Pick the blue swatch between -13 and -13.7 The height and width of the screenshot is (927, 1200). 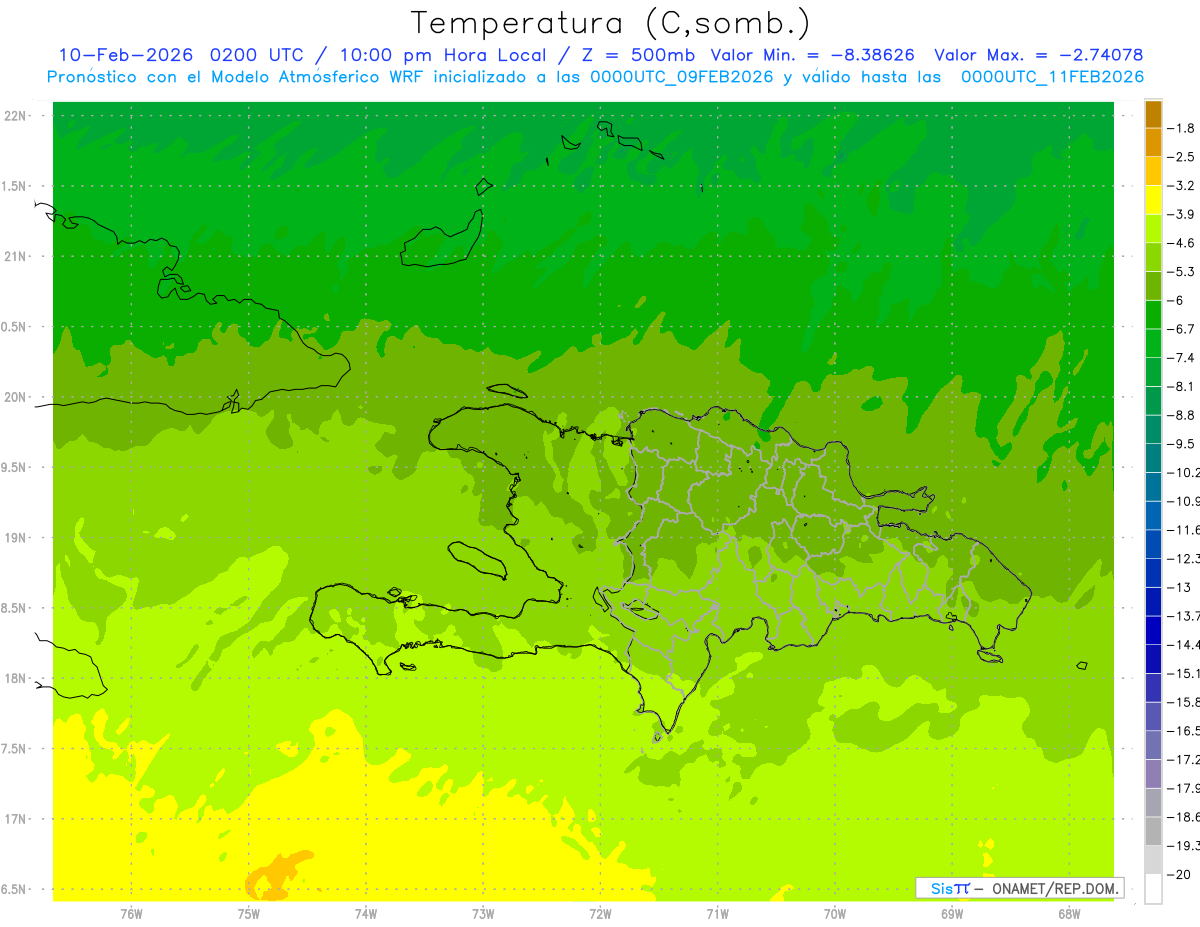pos(1153,602)
